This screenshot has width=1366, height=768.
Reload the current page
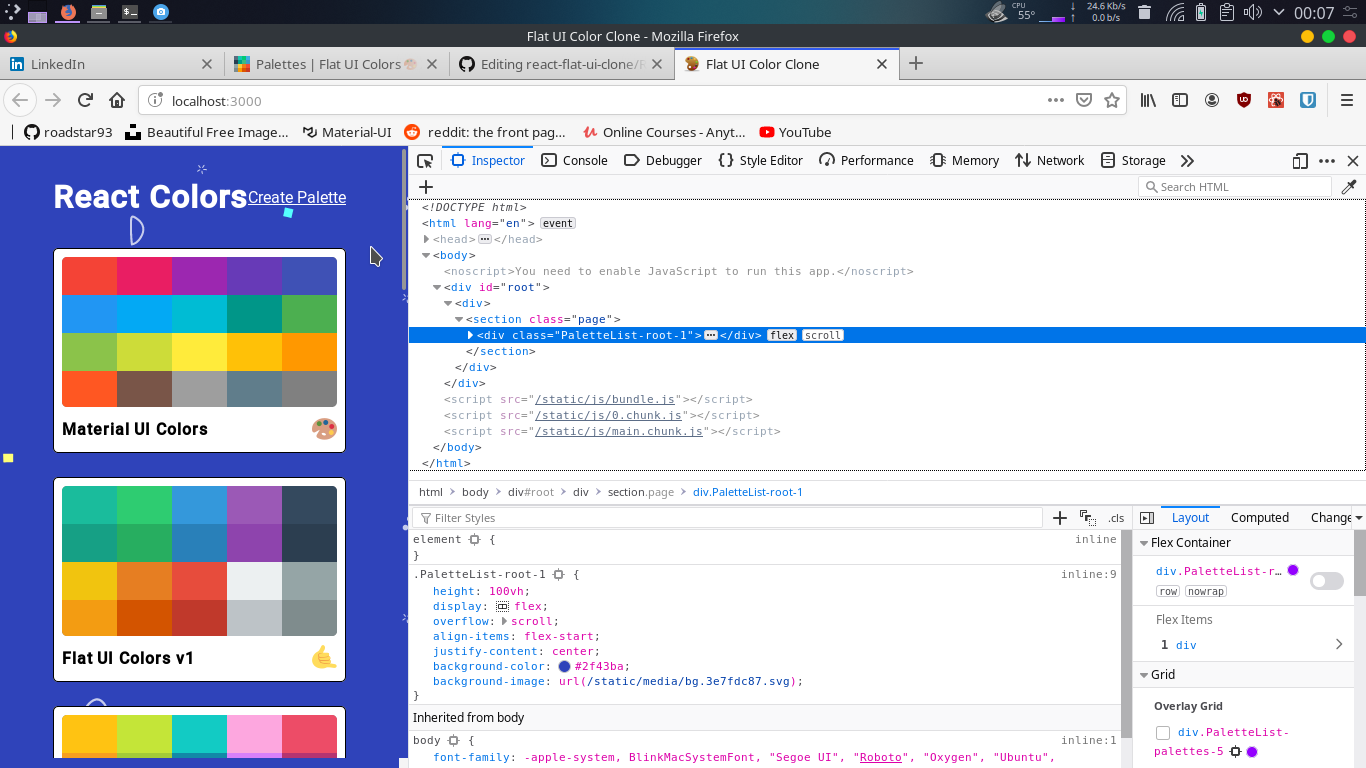(x=85, y=100)
